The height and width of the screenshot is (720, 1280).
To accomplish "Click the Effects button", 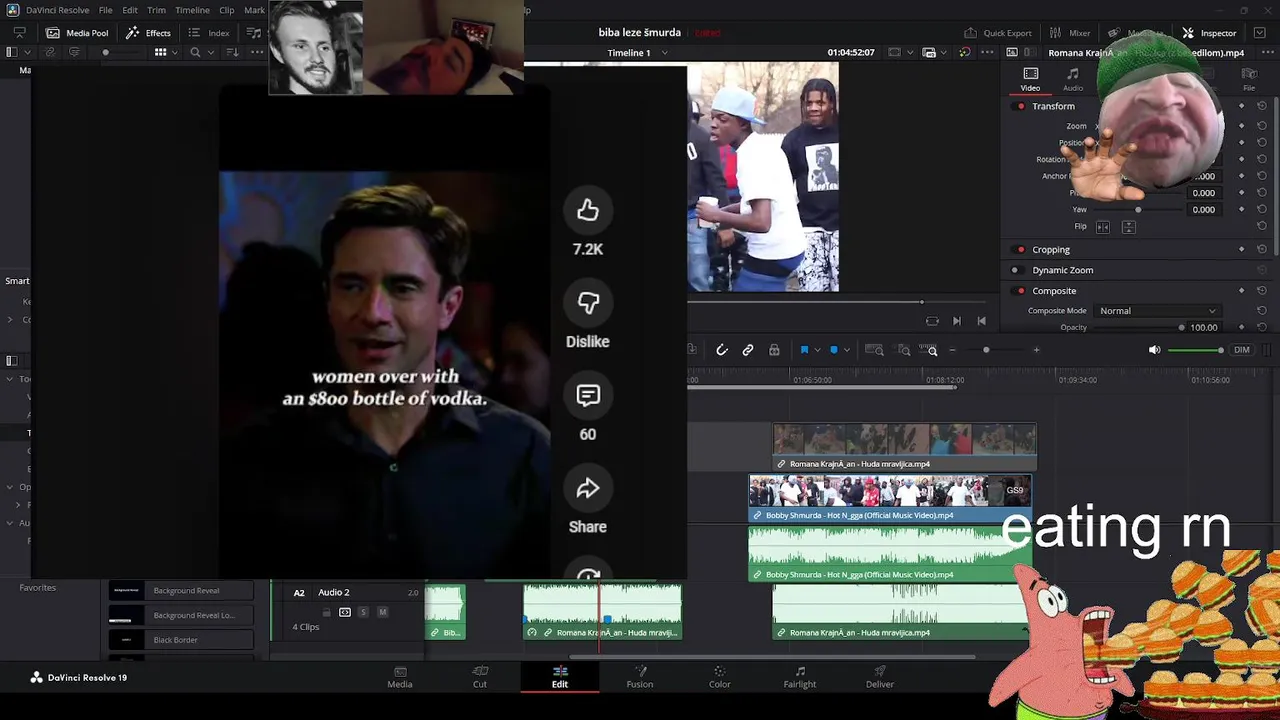I will tap(148, 33).
